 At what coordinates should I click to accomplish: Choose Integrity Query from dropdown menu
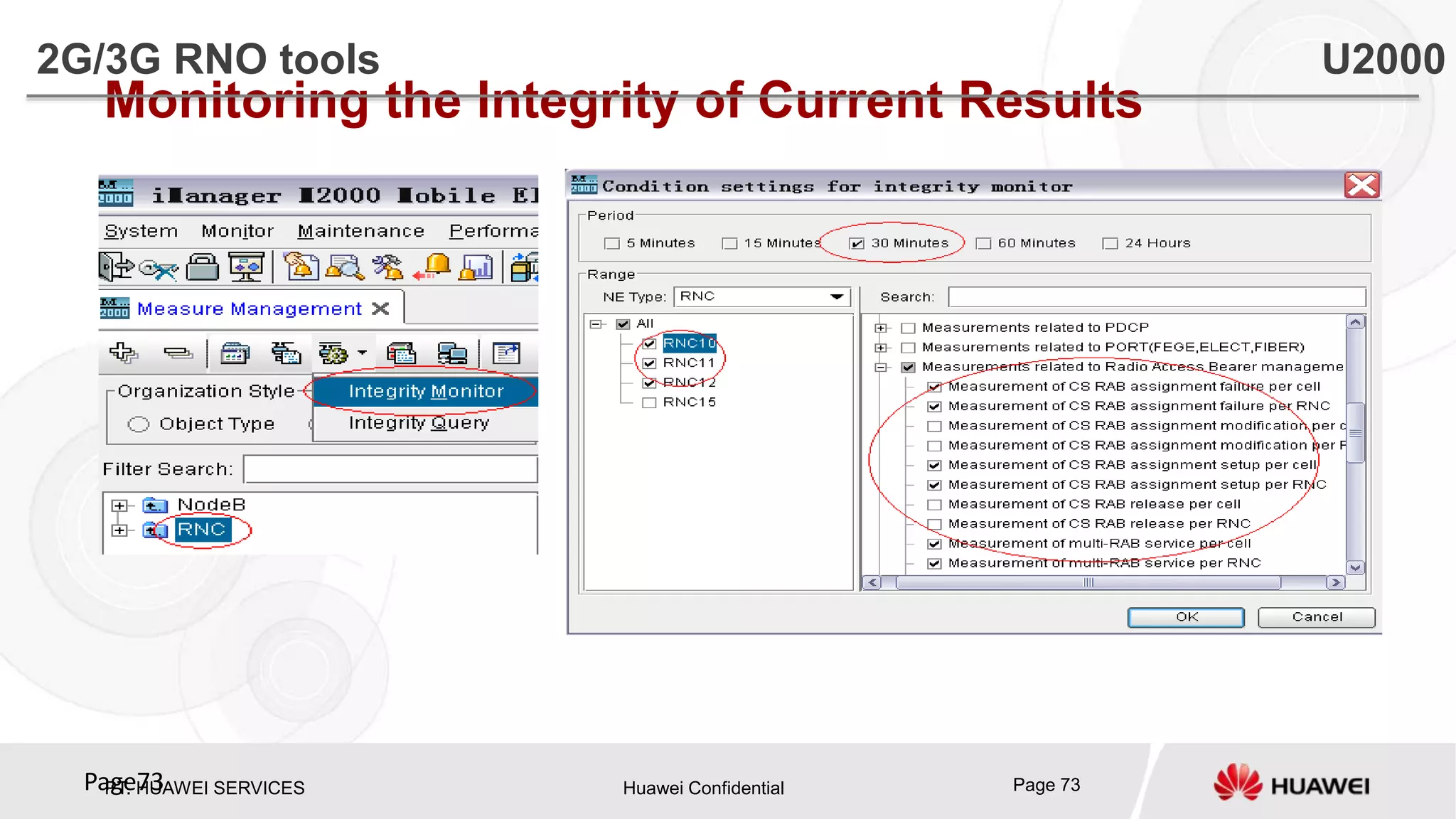coord(426,424)
